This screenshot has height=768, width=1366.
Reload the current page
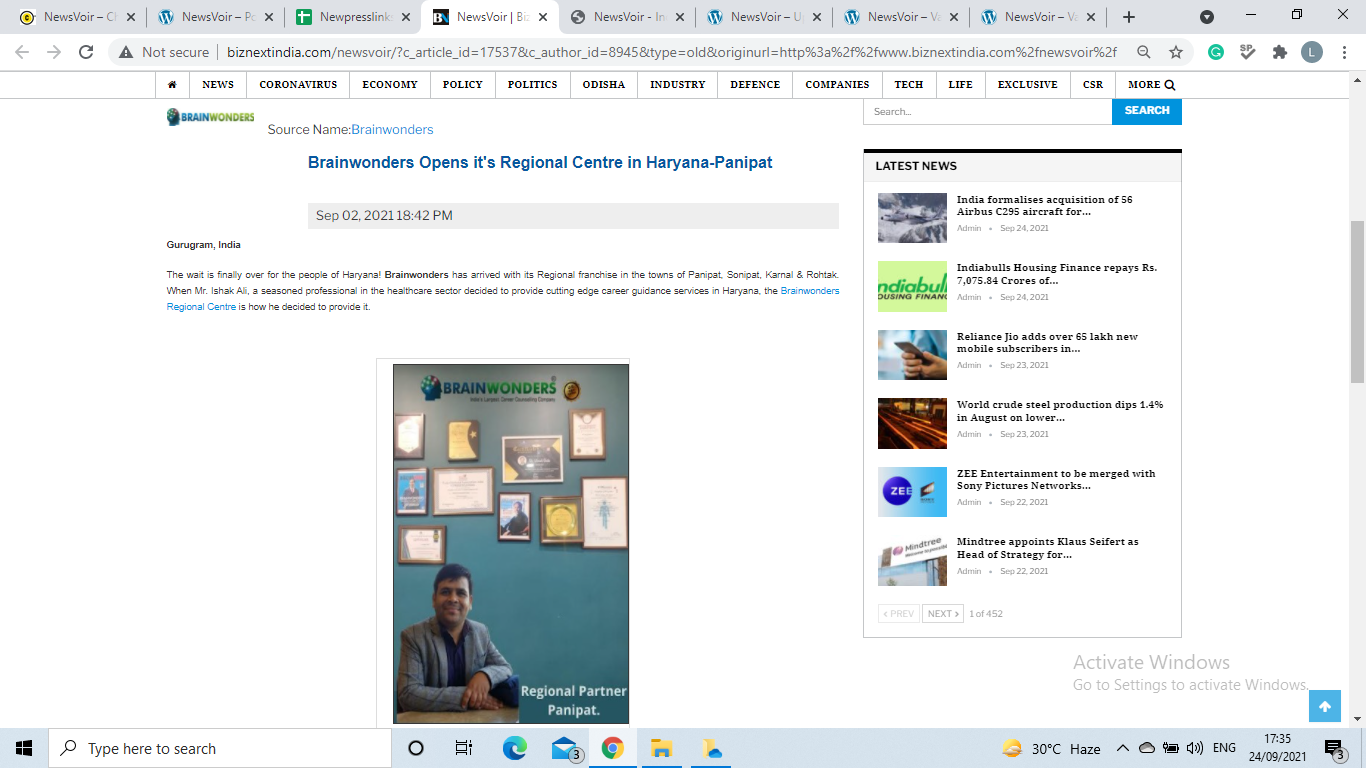(x=86, y=52)
